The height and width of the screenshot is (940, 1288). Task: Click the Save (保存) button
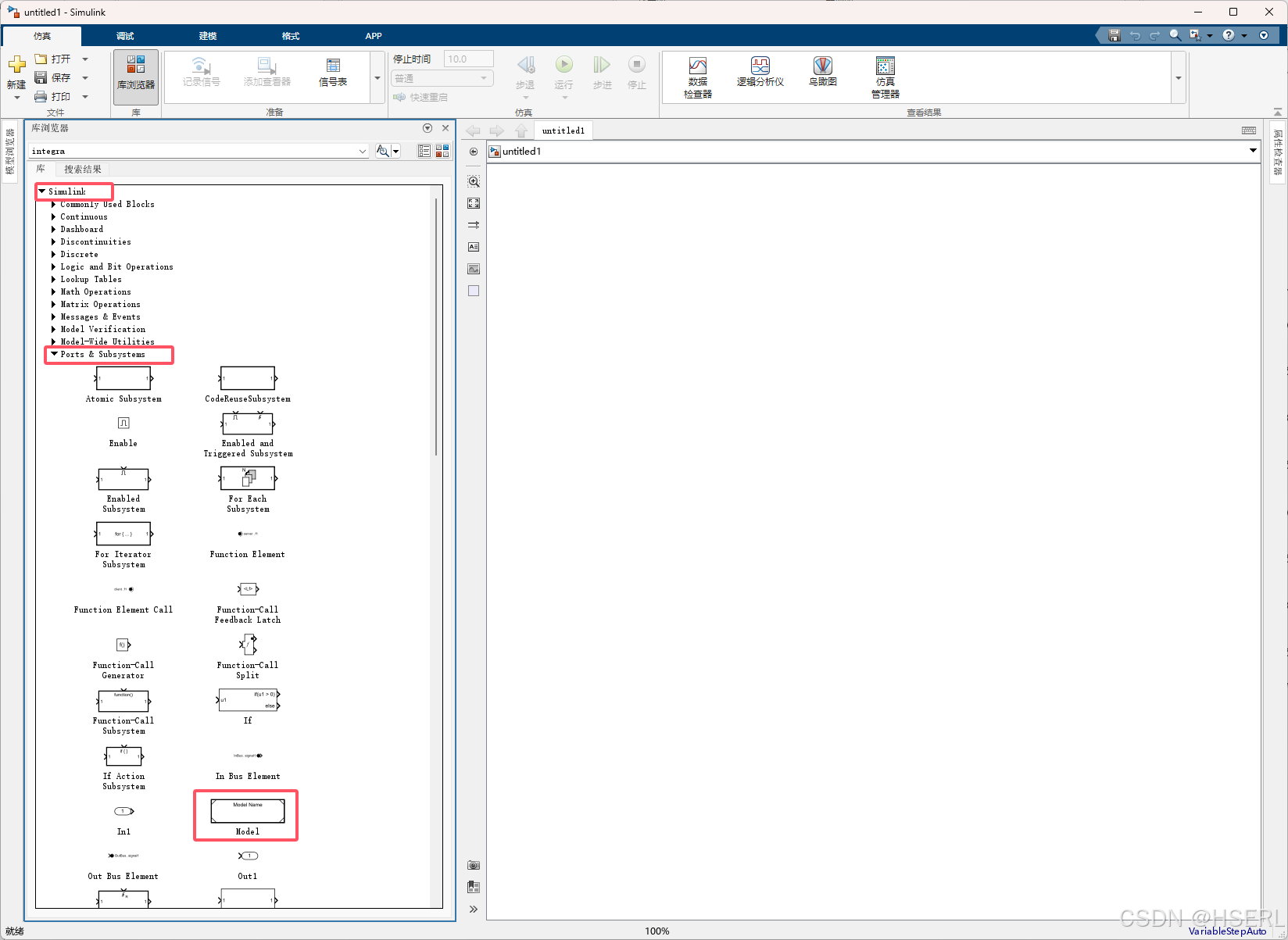(53, 78)
